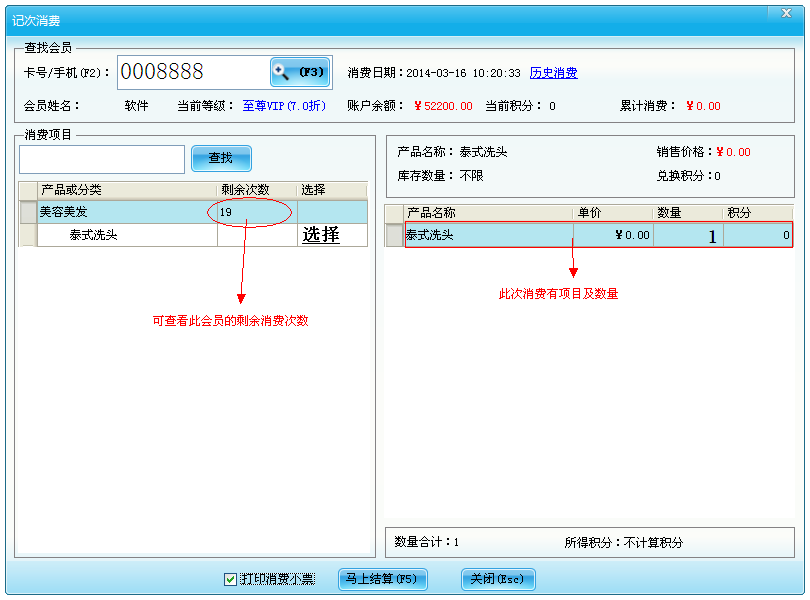This screenshot has height=600, width=810.
Task: Click the account balance ¥52200.00
Action: [x=443, y=106]
